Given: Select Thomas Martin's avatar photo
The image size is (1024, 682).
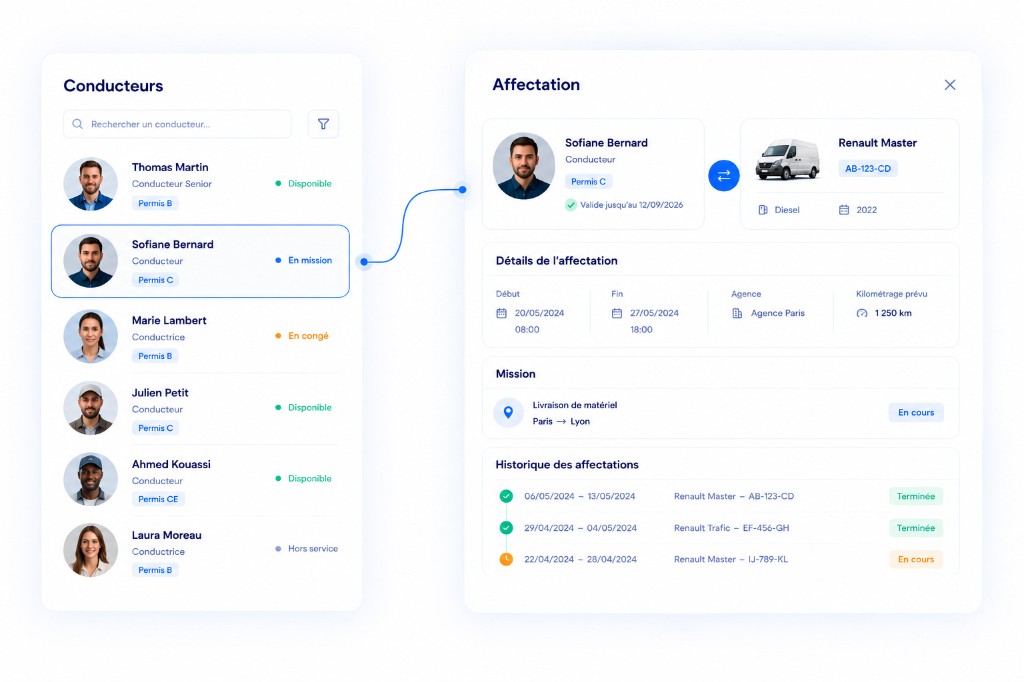Looking at the screenshot, I should 91,184.
